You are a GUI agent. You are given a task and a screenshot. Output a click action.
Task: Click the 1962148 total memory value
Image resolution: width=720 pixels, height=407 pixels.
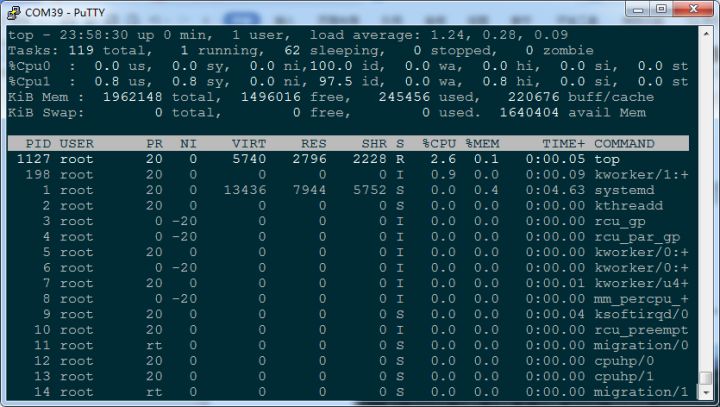click(133, 97)
